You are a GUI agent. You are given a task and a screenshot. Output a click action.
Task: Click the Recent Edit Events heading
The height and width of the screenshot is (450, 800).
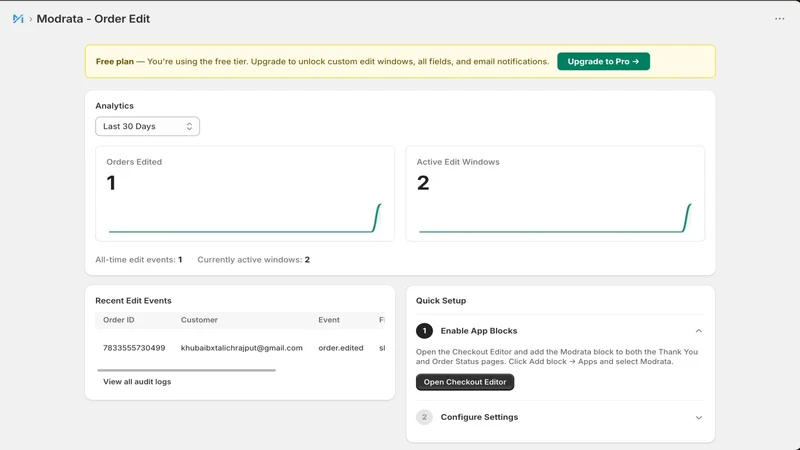tap(133, 301)
